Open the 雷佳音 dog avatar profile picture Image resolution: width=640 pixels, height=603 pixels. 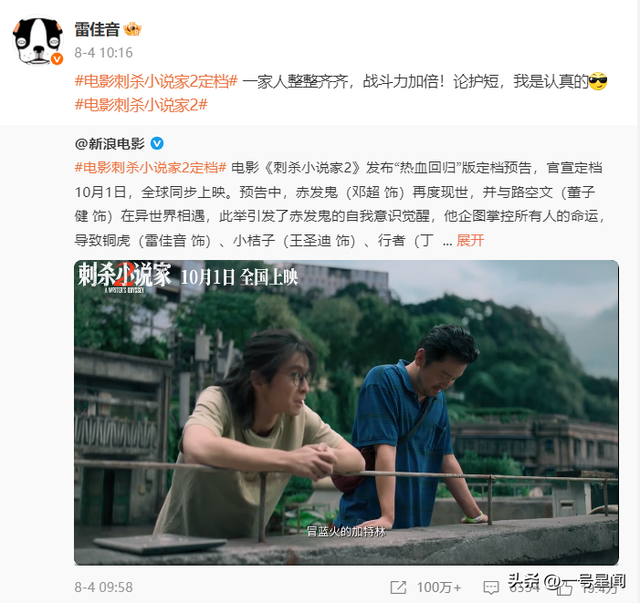pyautogui.click(x=38, y=41)
